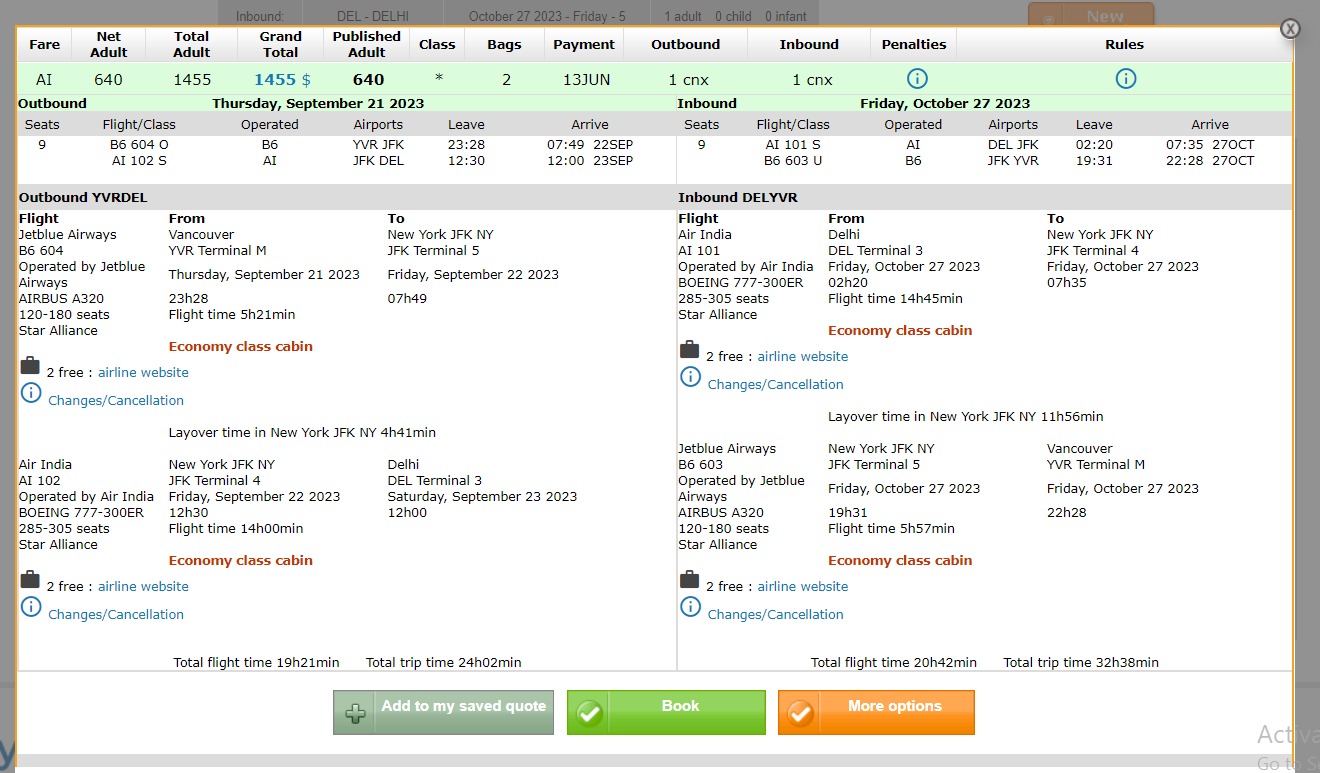The width and height of the screenshot is (1320, 773).
Task: Open airline website link for B6 603
Action: [802, 587]
